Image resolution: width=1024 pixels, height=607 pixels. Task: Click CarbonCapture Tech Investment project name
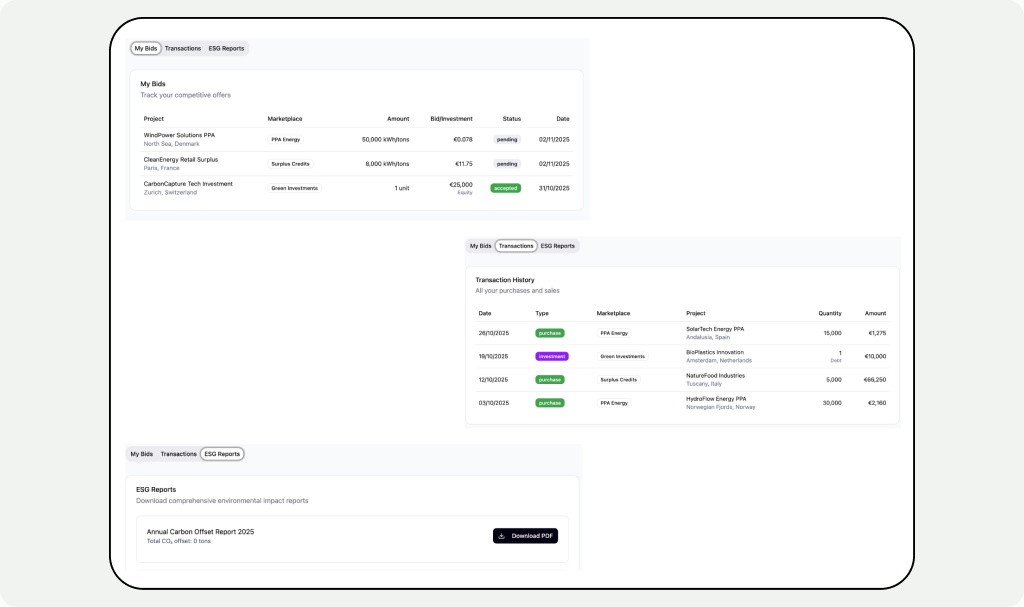pos(188,184)
